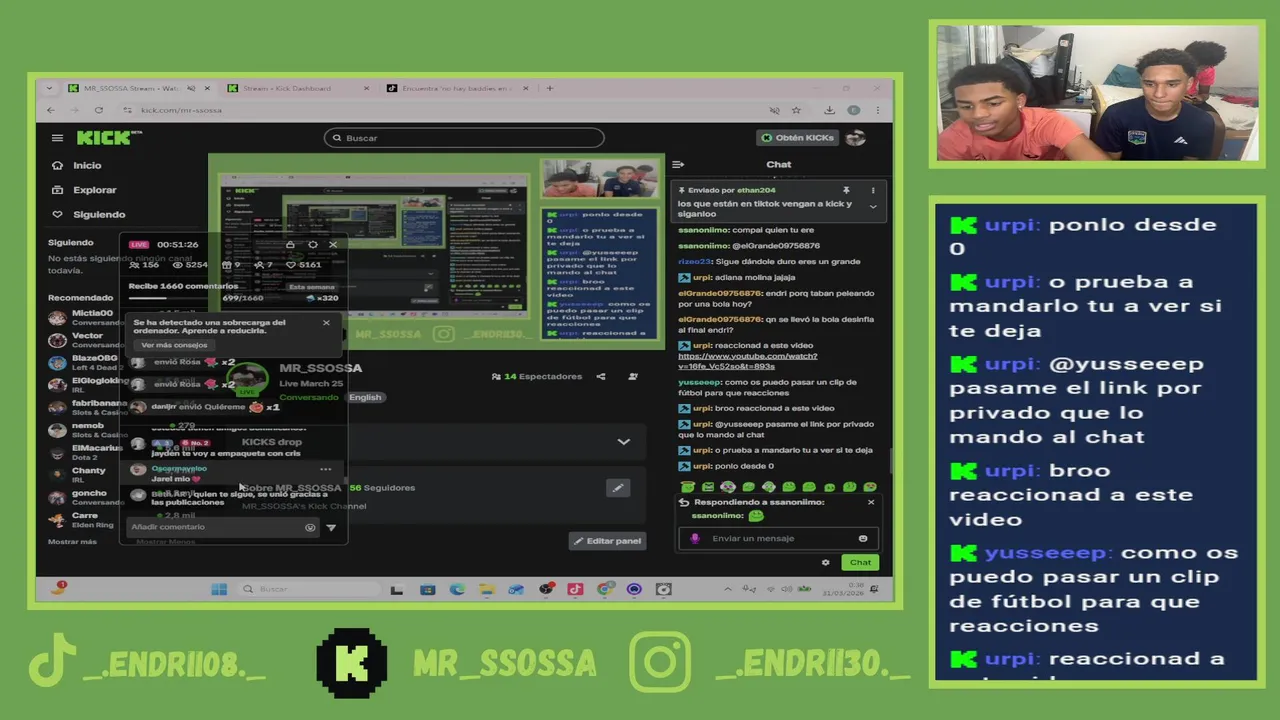
Task: Open comment filter funnel icon
Action: [331, 527]
